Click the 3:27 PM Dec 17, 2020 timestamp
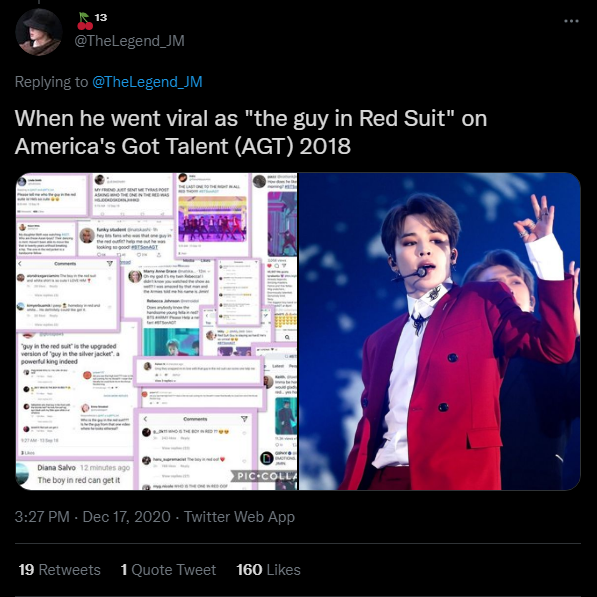The height and width of the screenshot is (597, 597). point(92,517)
